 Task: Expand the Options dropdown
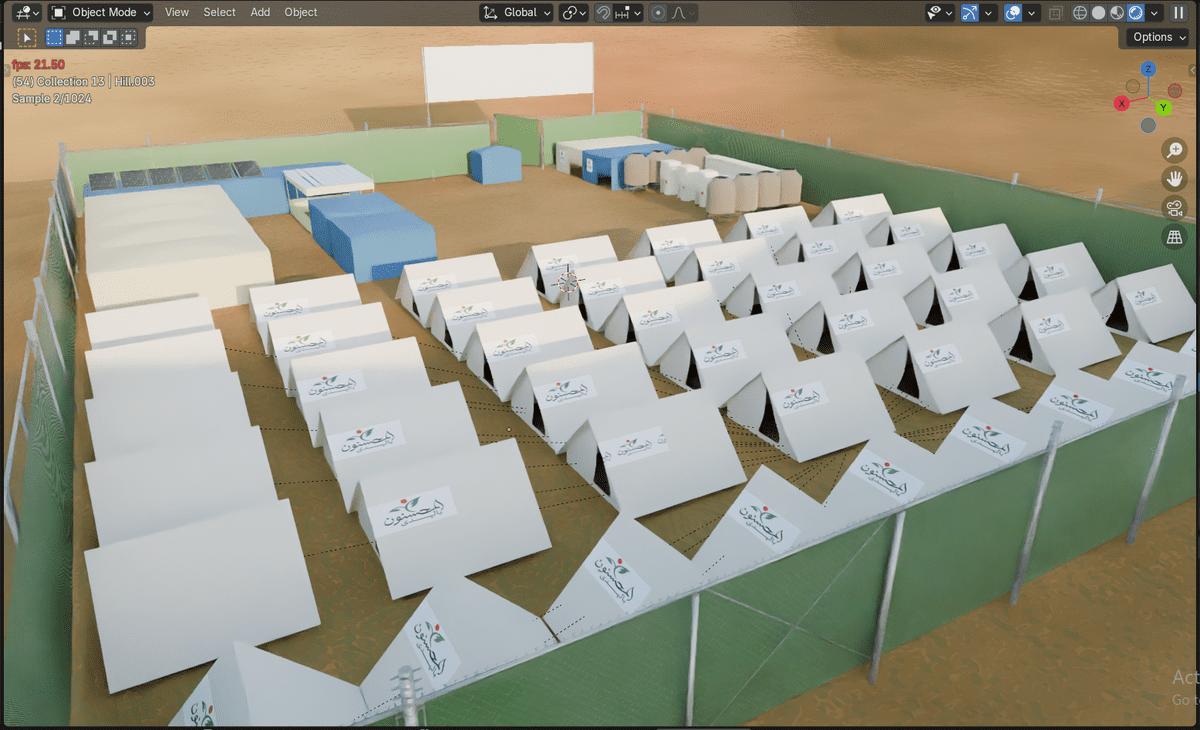coord(1159,37)
